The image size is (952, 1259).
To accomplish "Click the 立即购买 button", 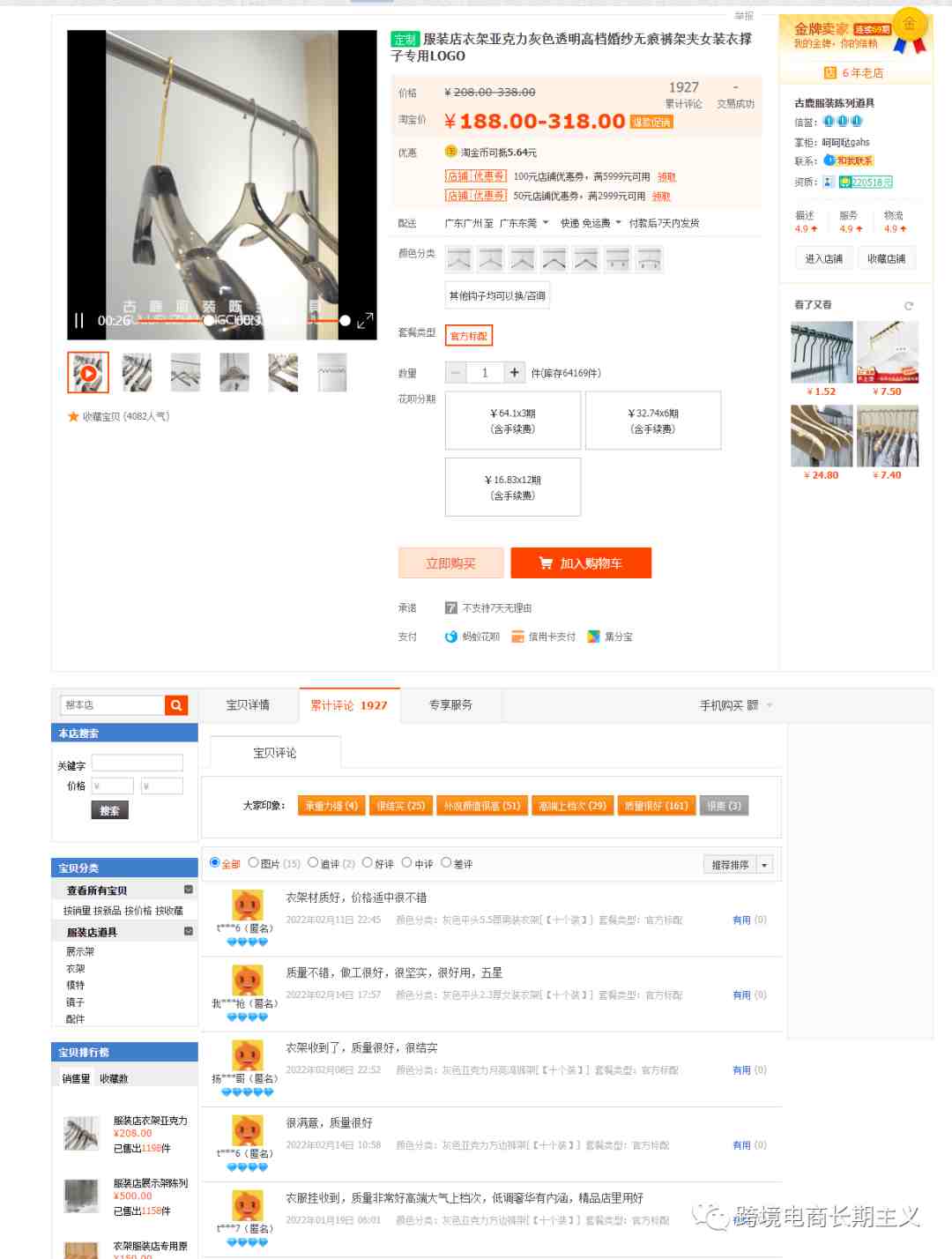I will click(x=450, y=563).
